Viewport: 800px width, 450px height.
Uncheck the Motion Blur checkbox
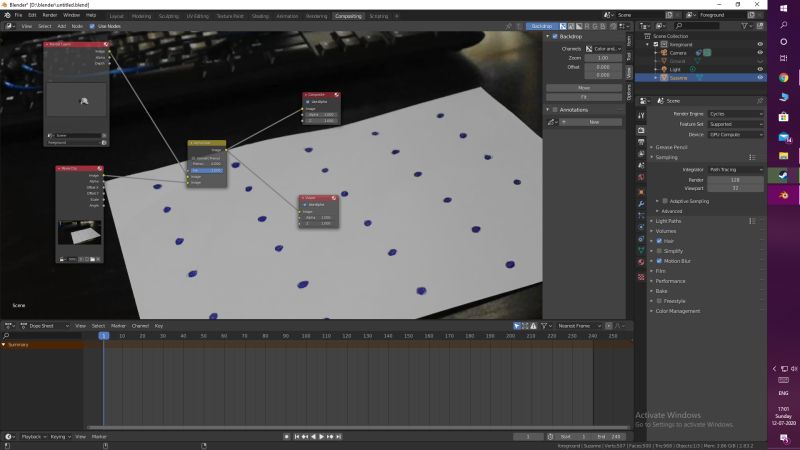[x=659, y=261]
